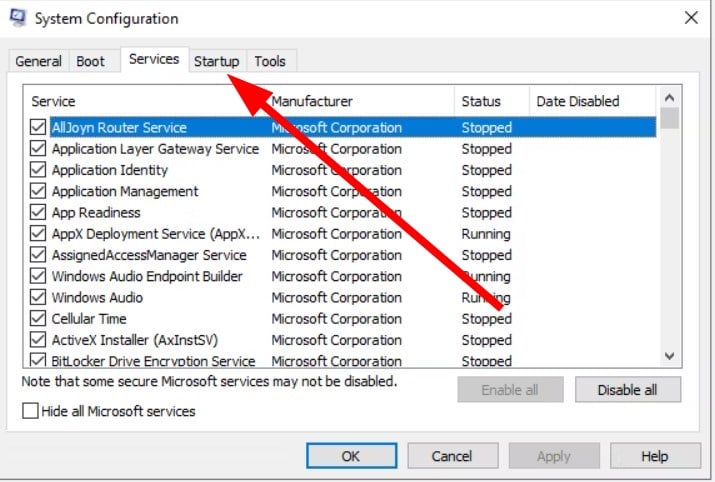Viewport: 715px width, 482px height.
Task: Switch to the Startup tab
Action: [x=216, y=61]
